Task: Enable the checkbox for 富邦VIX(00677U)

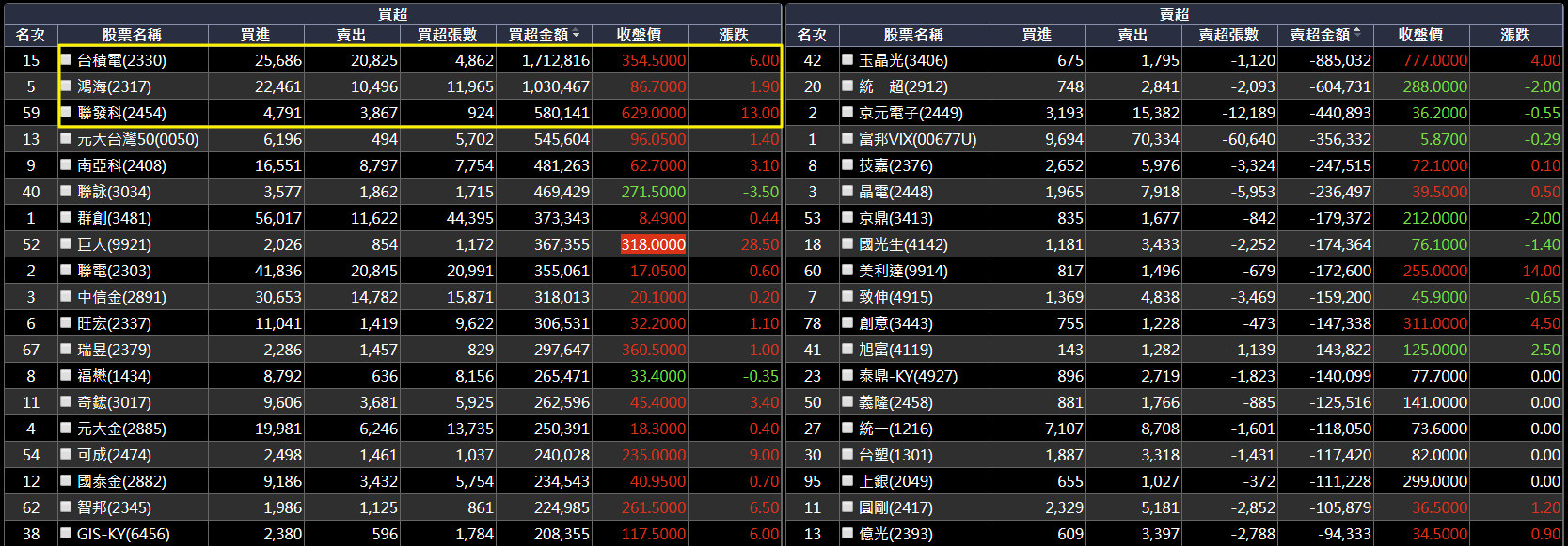Action: pos(847,138)
